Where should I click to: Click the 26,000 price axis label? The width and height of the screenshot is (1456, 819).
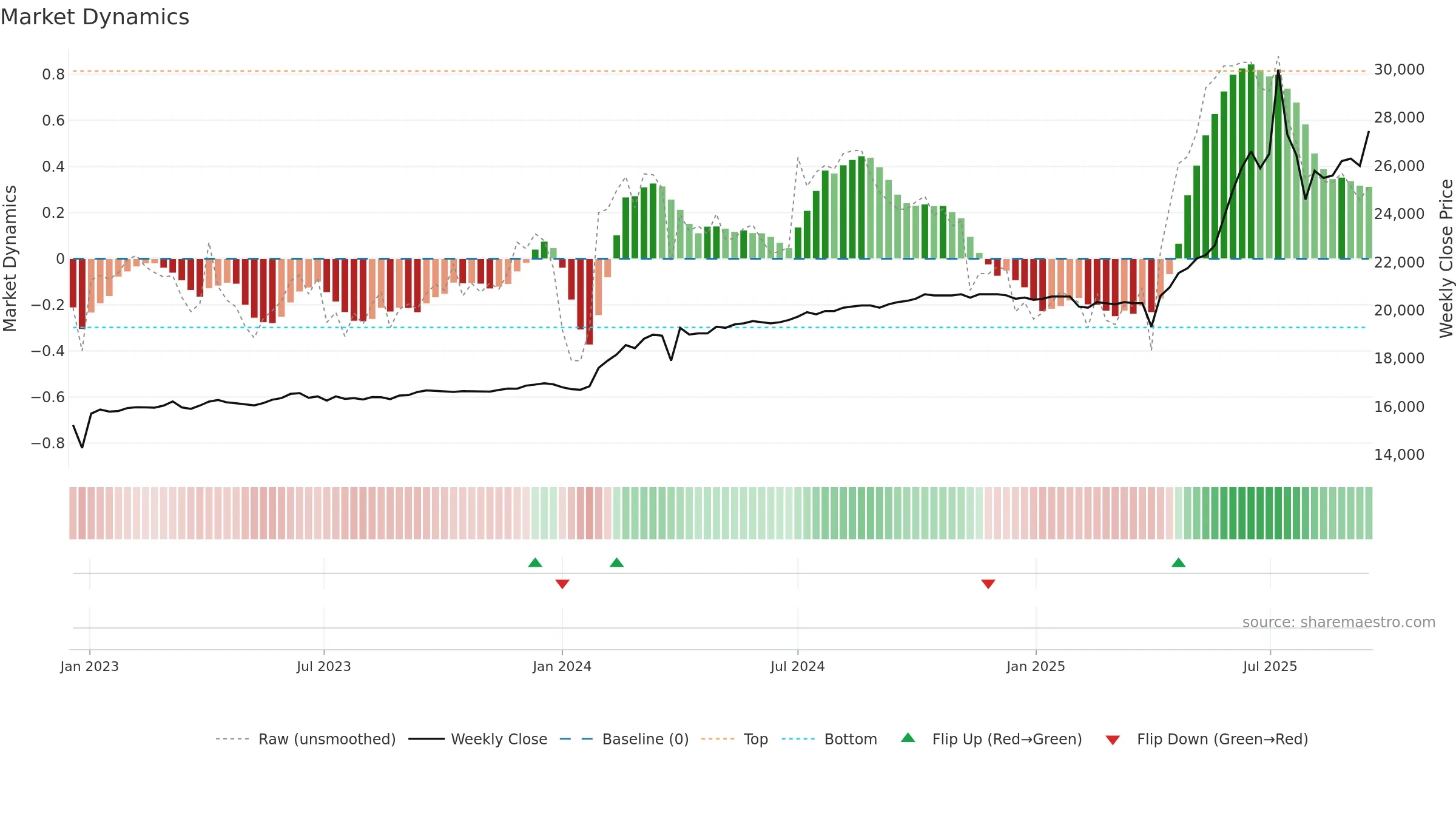tap(1400, 166)
